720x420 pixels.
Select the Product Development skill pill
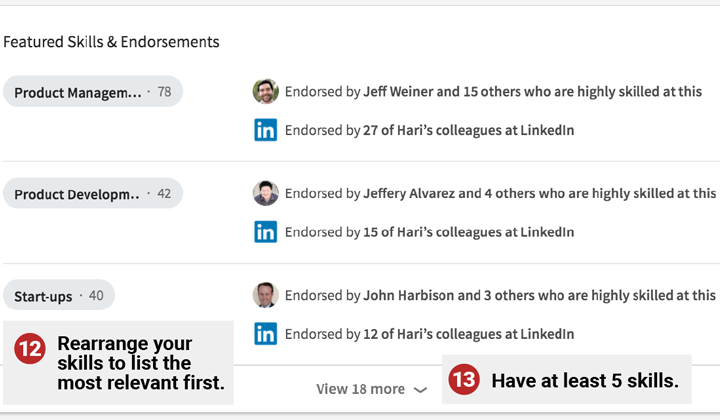[93, 193]
